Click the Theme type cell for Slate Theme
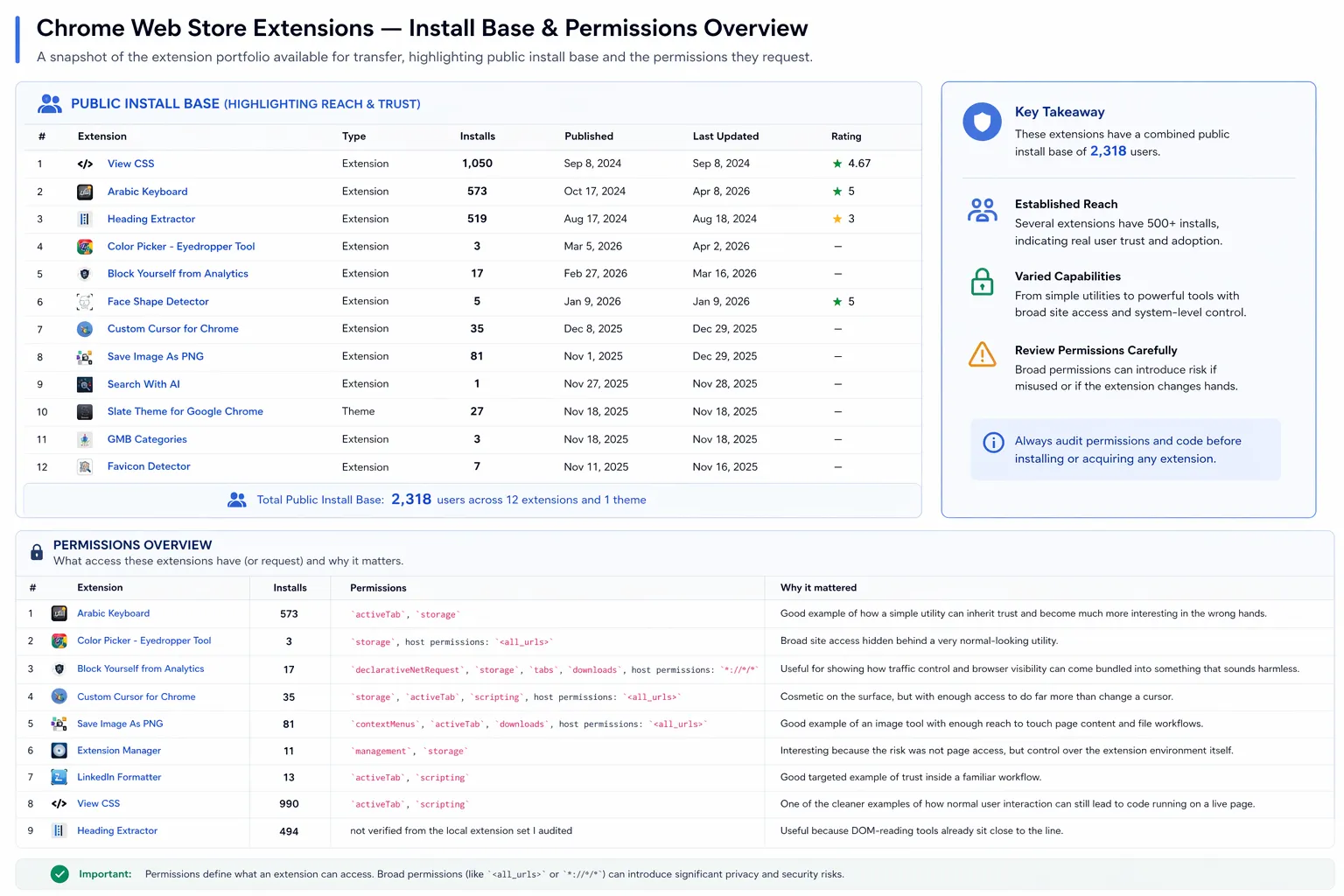 point(358,411)
